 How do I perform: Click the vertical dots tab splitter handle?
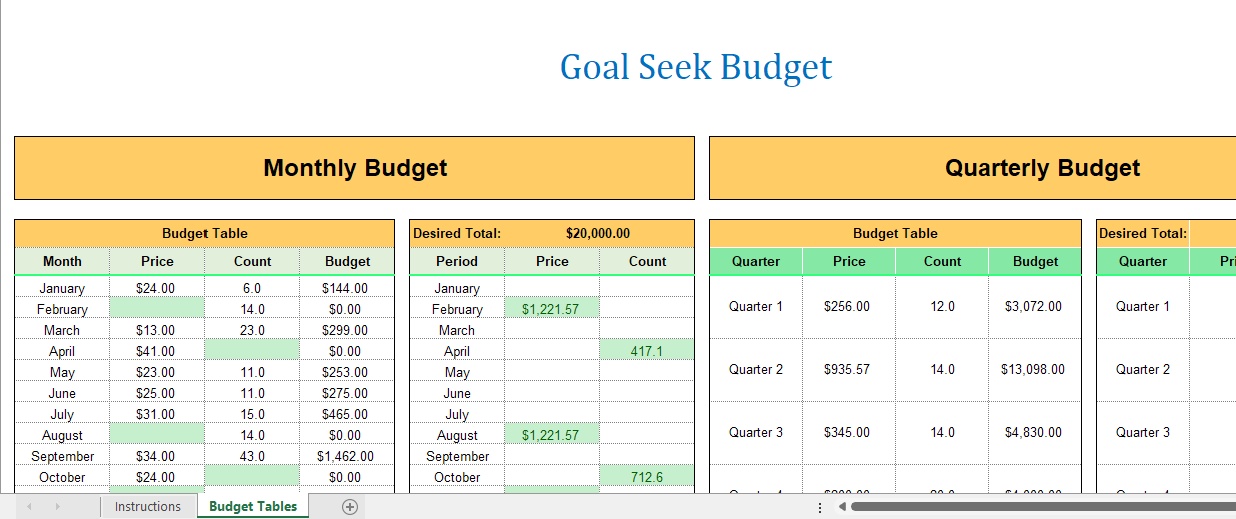point(820,507)
